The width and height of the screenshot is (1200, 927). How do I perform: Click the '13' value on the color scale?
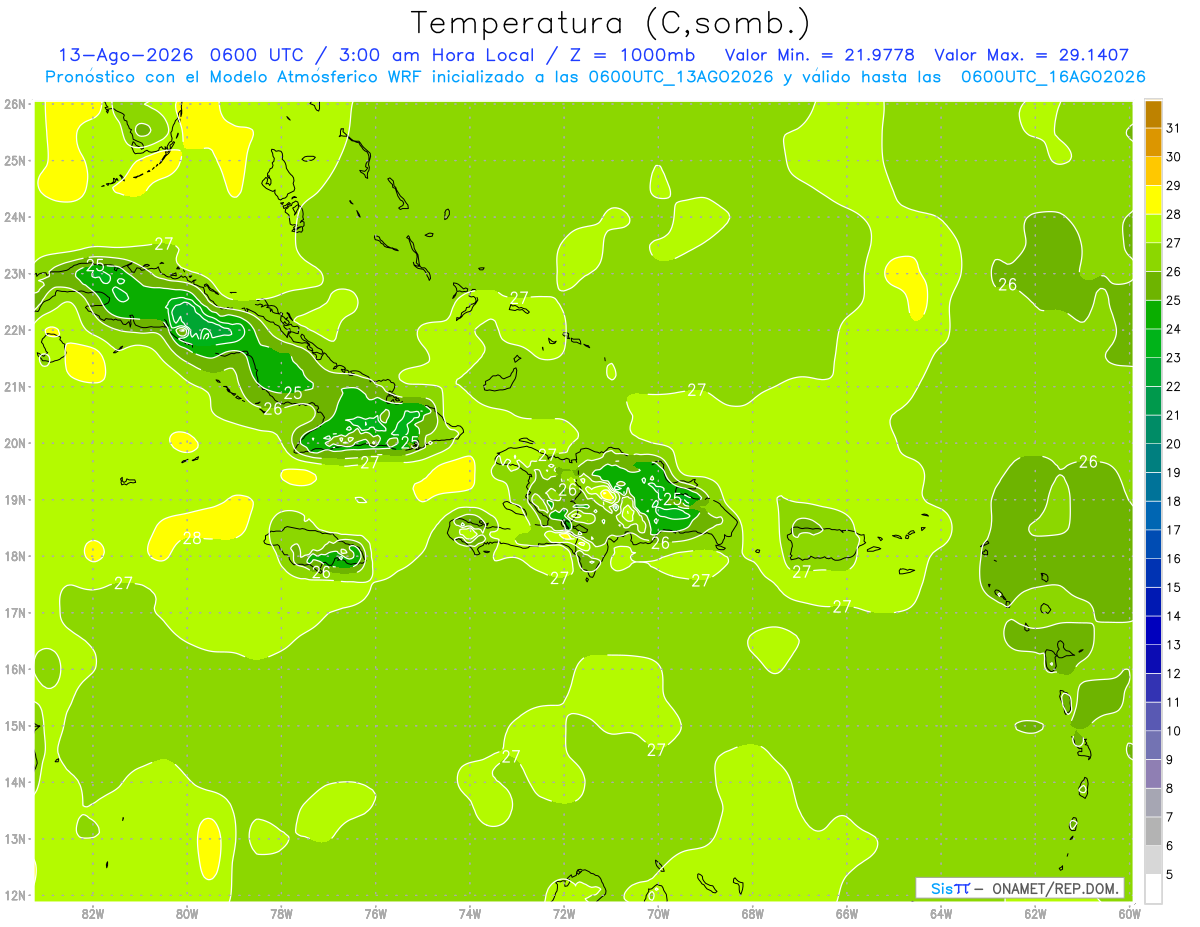(1174, 644)
